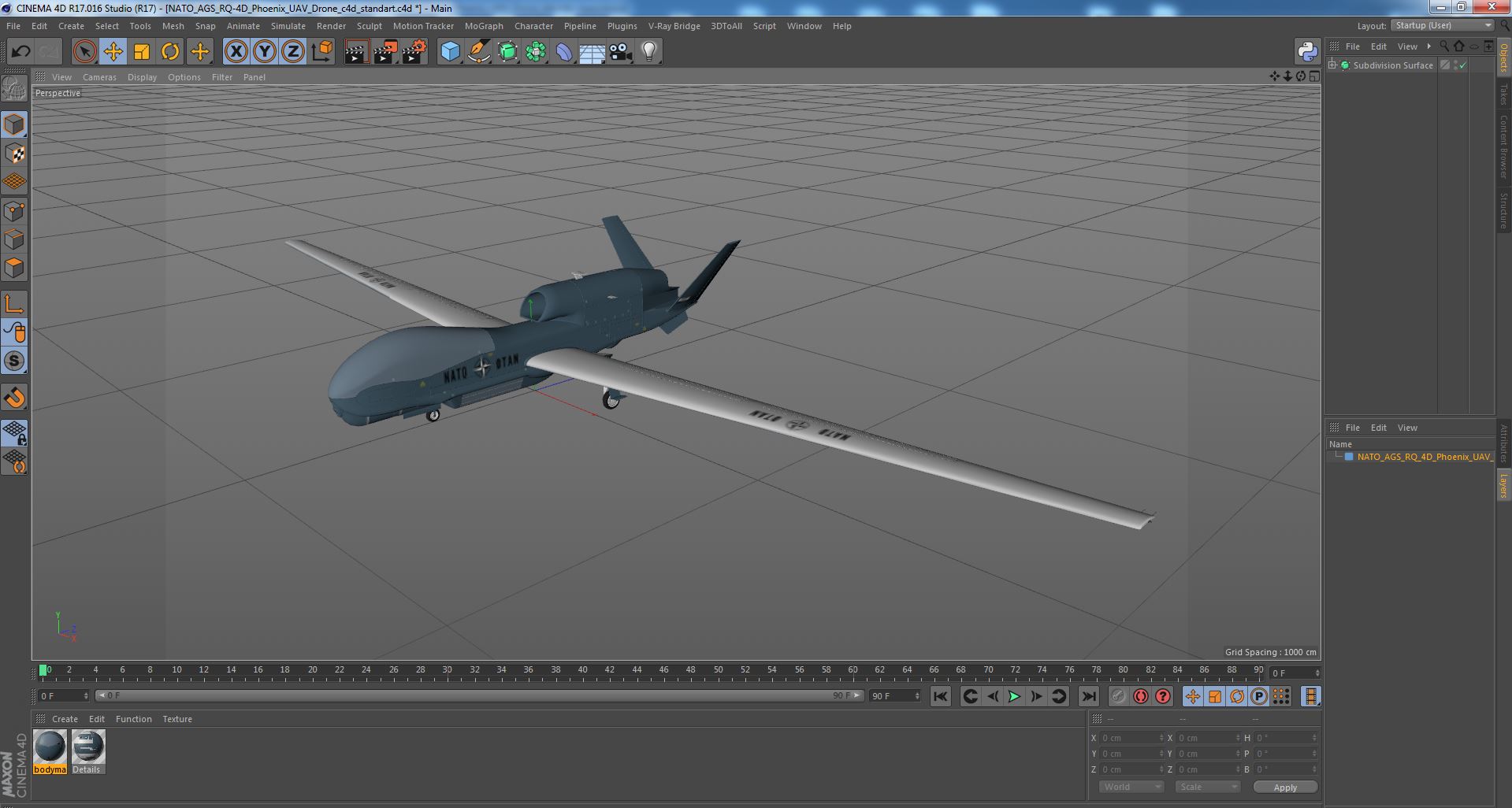The image size is (1512, 808).
Task: Click the Python icon
Action: coord(1307,52)
